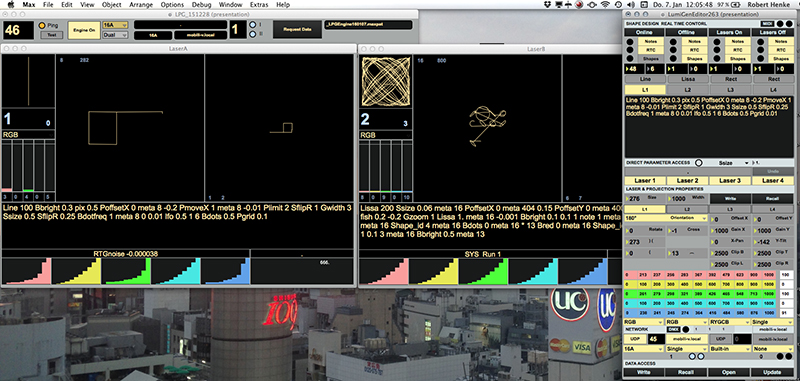Open the None dropdown
The width and height of the screenshot is (800, 381).
tap(772, 349)
